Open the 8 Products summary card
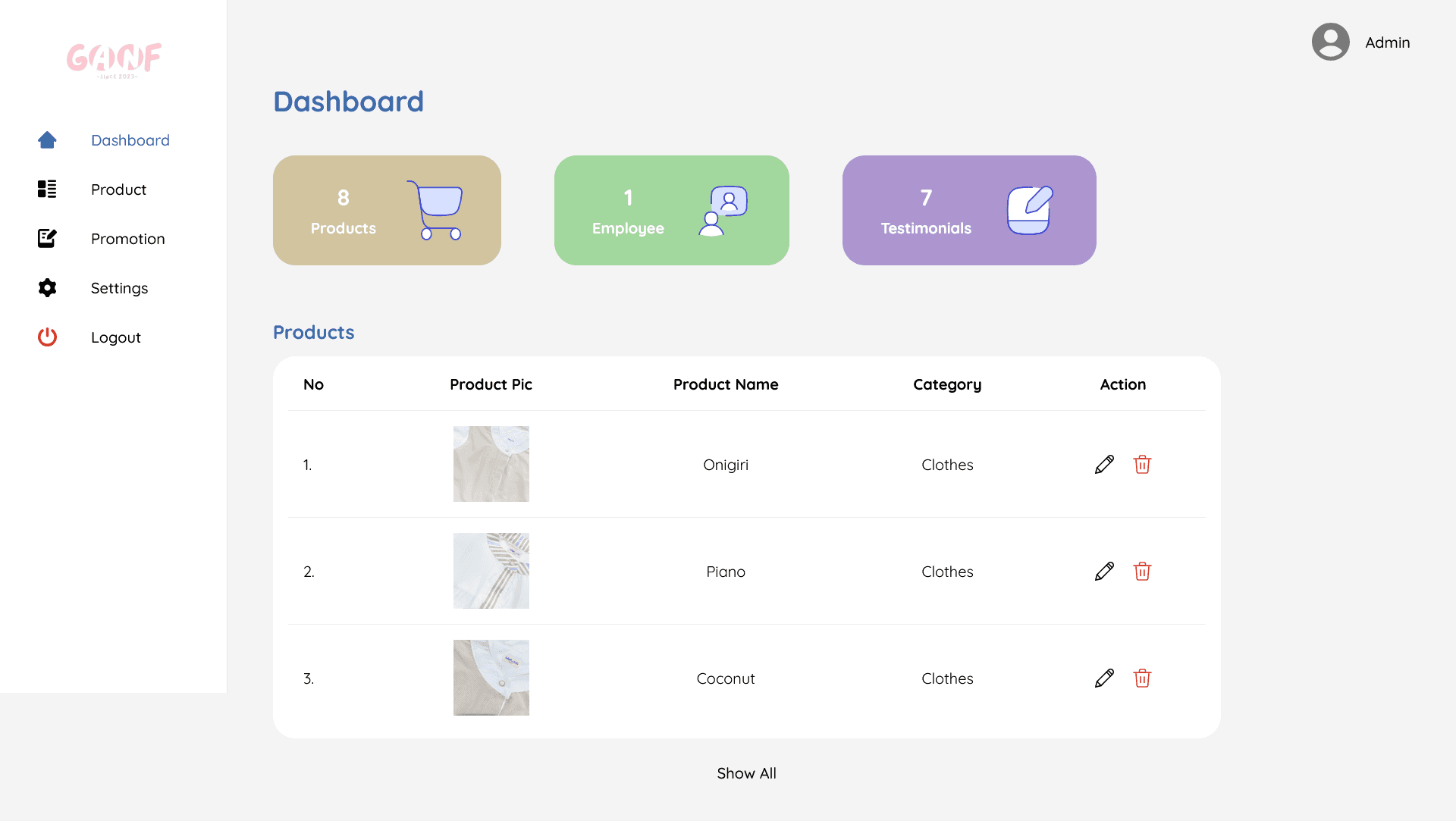This screenshot has width=1456, height=821. [387, 210]
